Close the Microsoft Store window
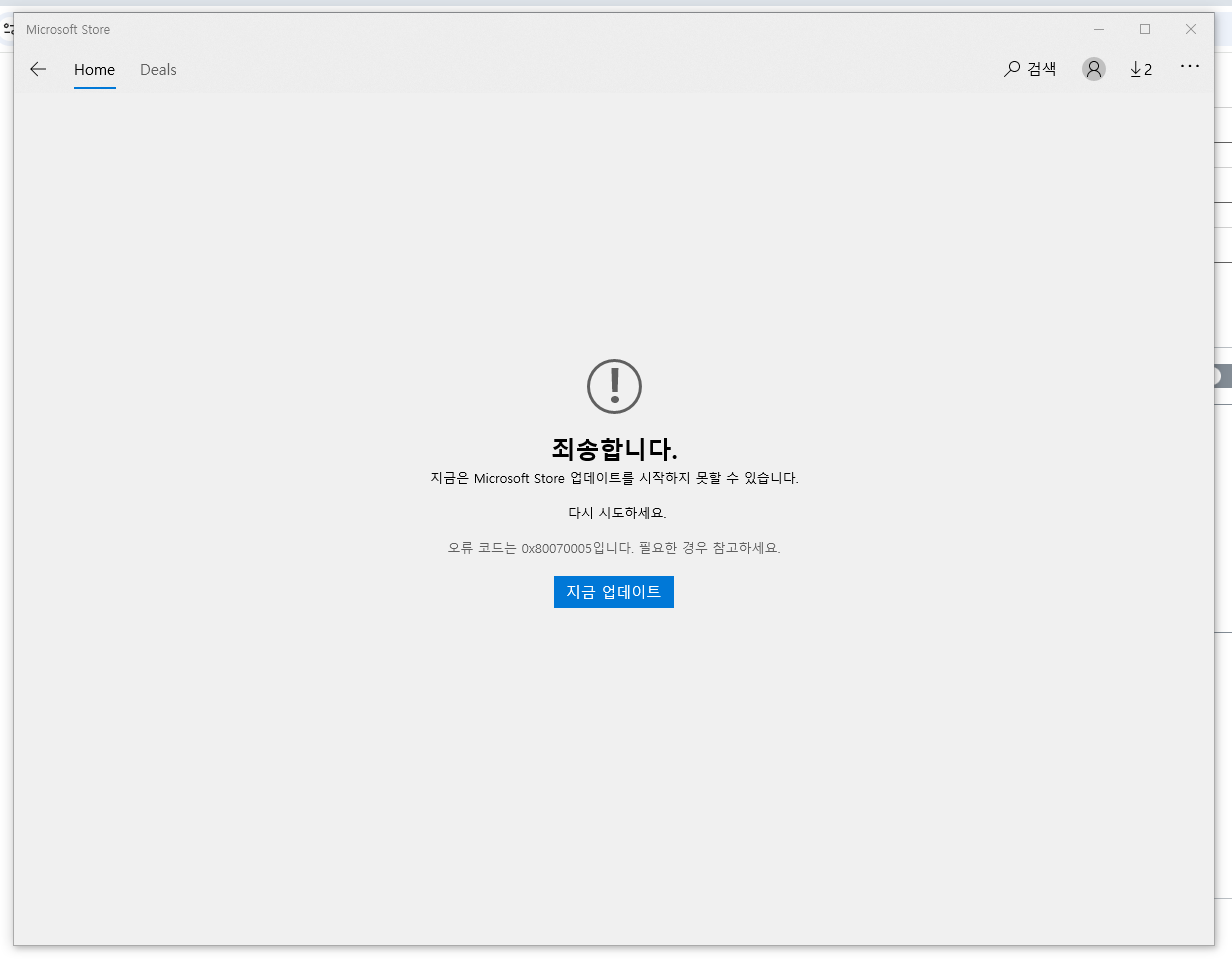The width and height of the screenshot is (1232, 965). coord(1191,29)
